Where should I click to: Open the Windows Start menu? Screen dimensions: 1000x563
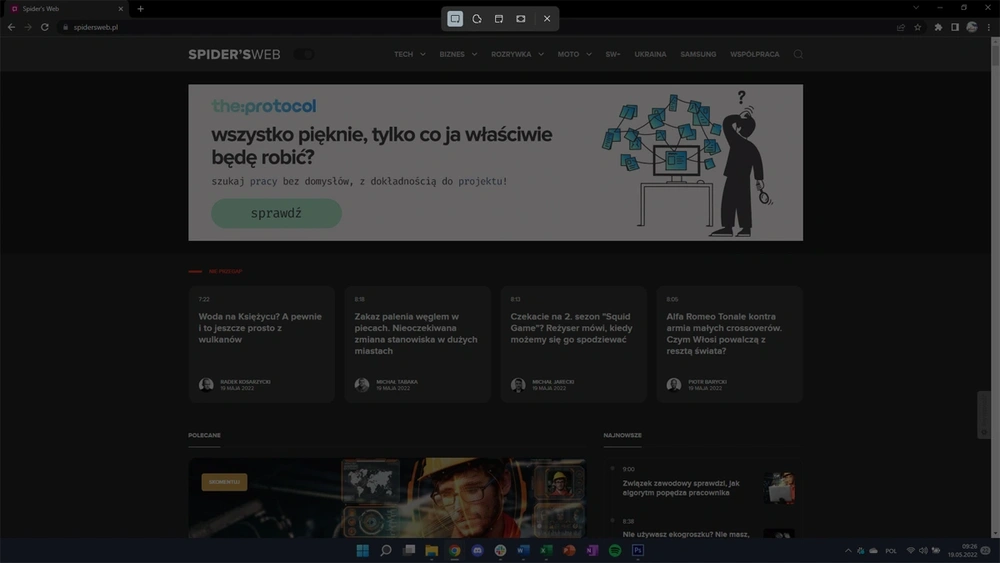pos(362,550)
